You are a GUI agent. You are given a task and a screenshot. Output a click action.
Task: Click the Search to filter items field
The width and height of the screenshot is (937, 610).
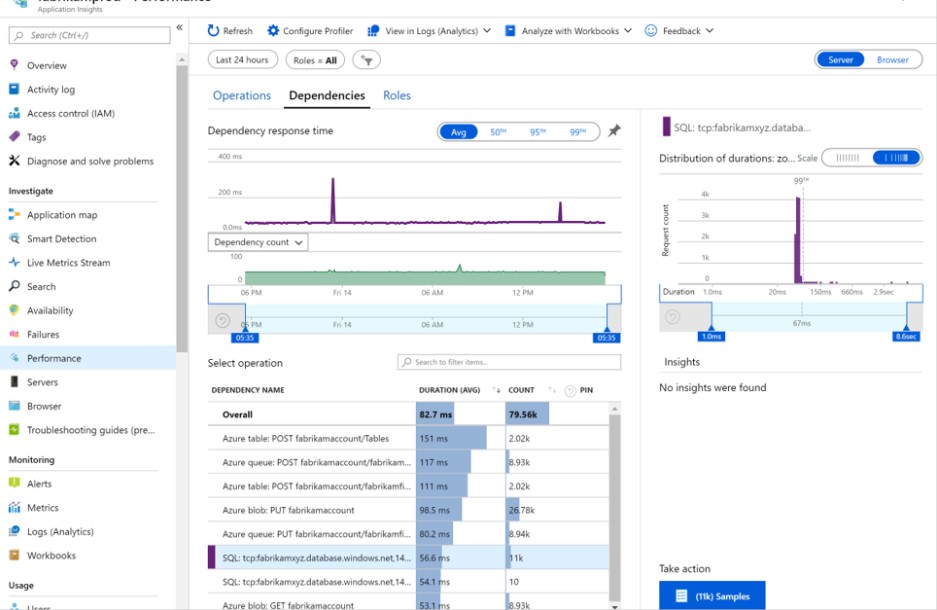(509, 362)
